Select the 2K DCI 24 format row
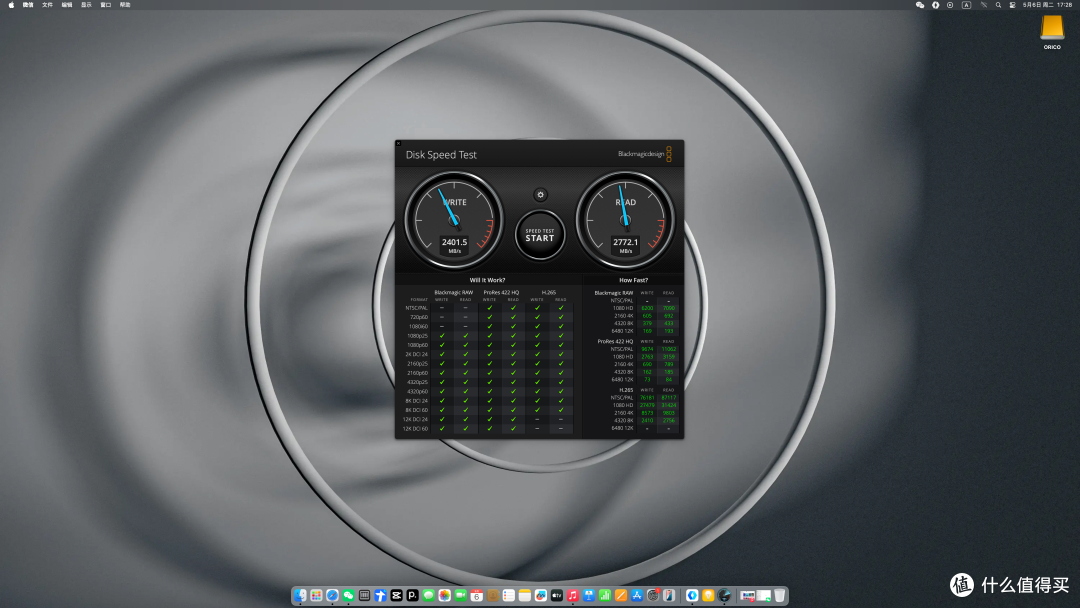Screen dimensions: 1080x608 [x=488, y=354]
